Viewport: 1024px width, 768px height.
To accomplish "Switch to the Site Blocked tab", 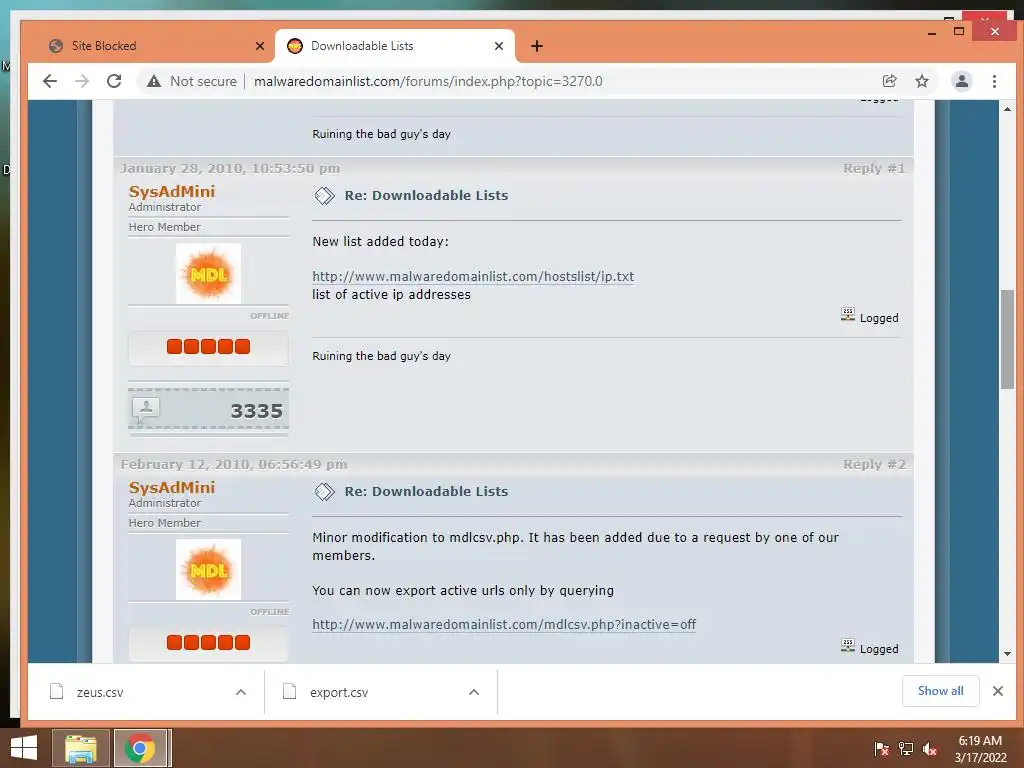I will (155, 46).
